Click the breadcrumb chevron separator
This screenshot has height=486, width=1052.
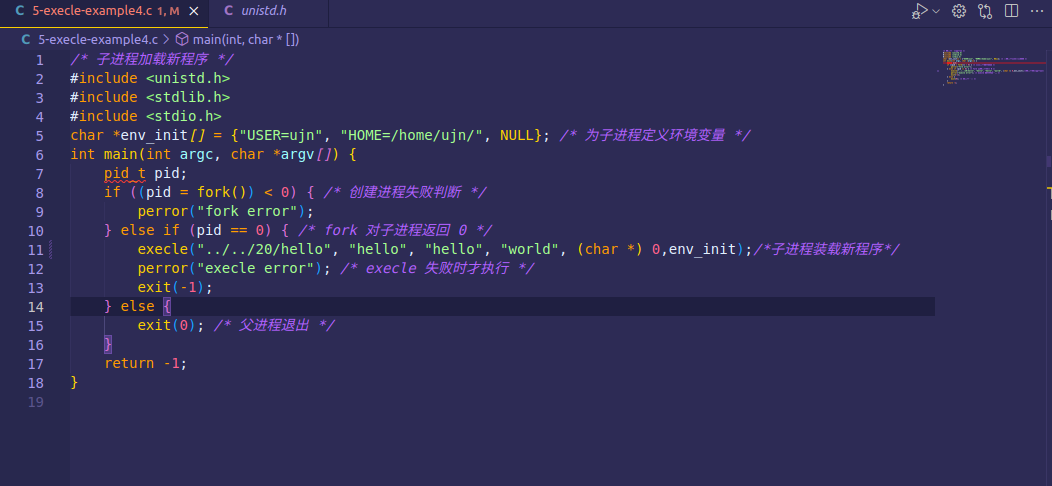pos(166,40)
